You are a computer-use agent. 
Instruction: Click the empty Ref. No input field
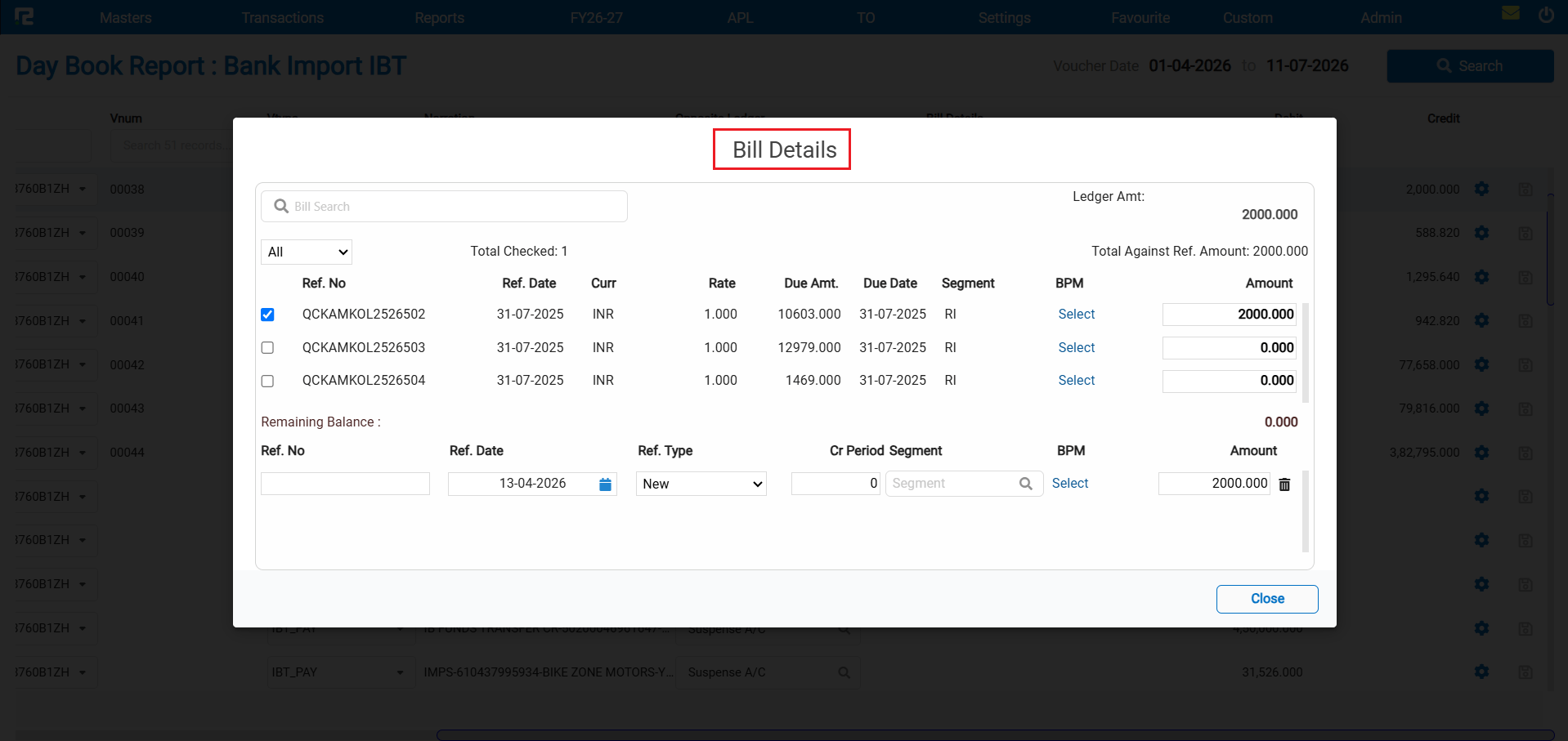tap(345, 484)
